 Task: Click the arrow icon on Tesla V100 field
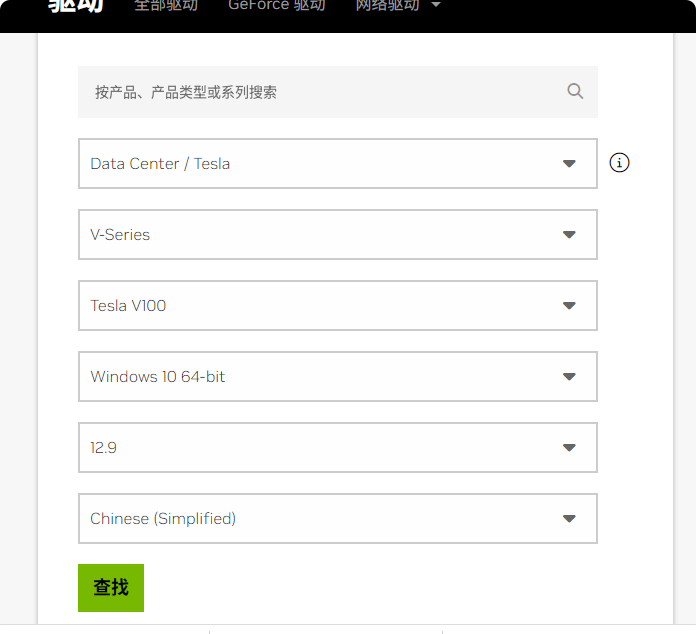(569, 306)
